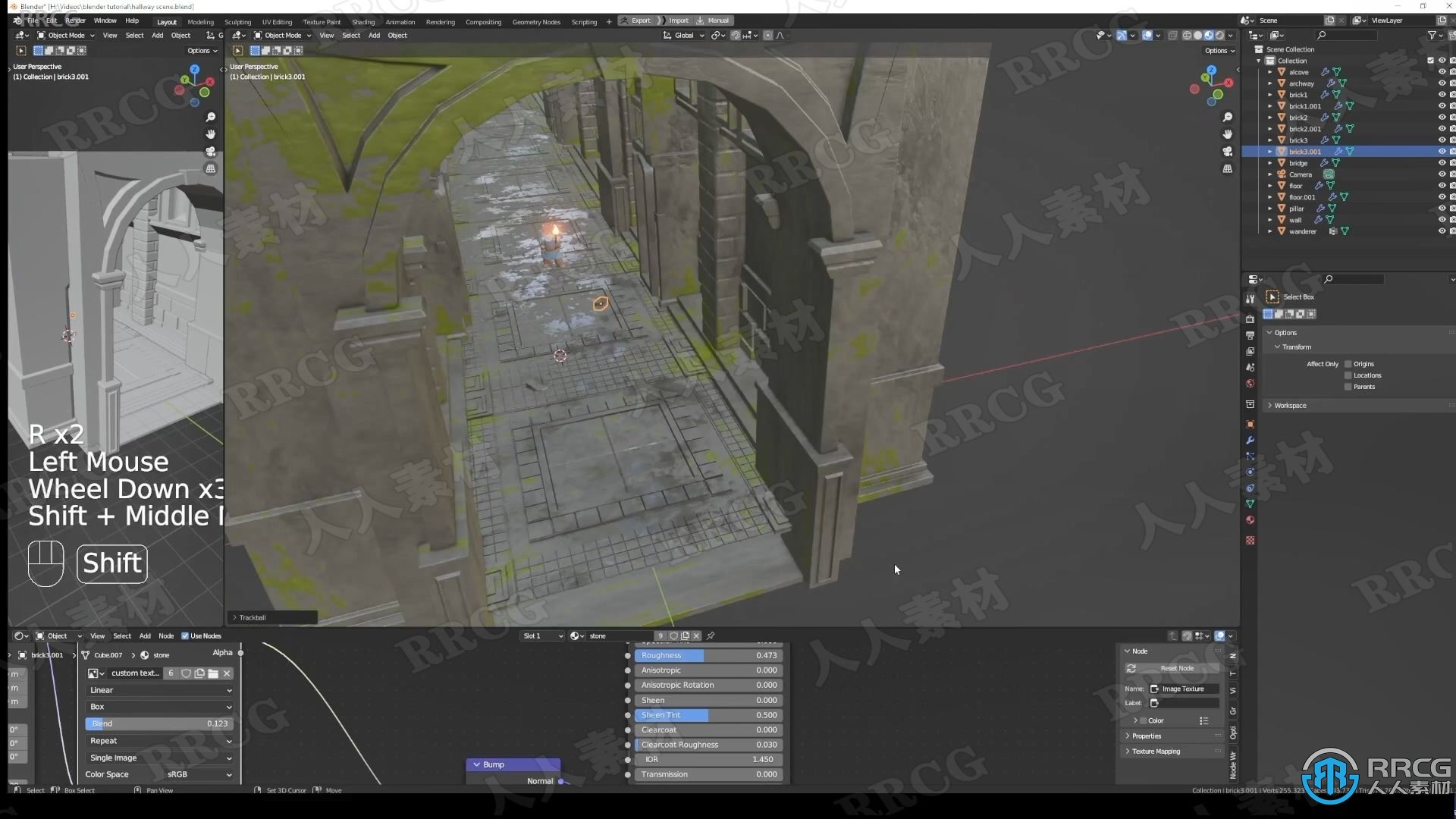Unlink image with X in Image Texture node
The height and width of the screenshot is (819, 1456).
click(x=227, y=673)
